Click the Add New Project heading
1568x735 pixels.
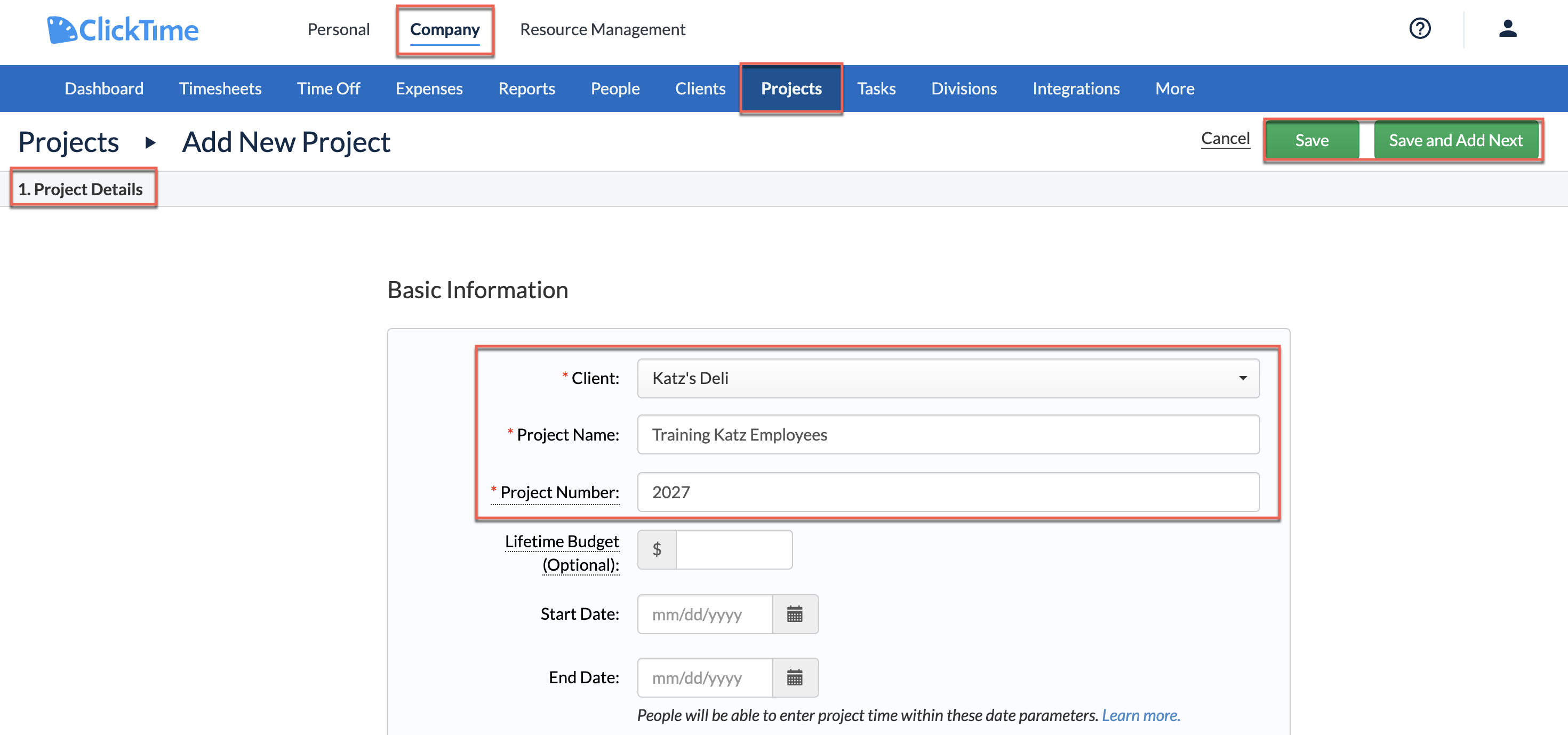pos(286,142)
